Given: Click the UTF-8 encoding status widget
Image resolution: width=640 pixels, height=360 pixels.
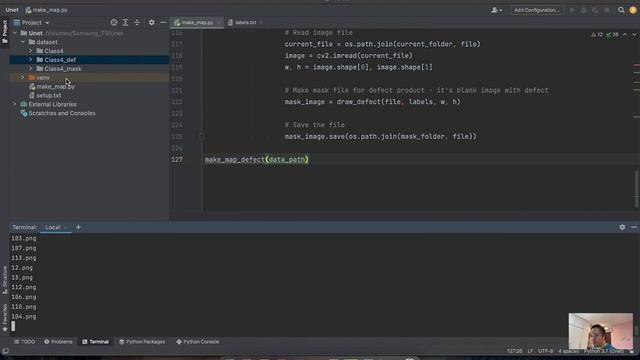Looking at the screenshot, I should click(545, 351).
